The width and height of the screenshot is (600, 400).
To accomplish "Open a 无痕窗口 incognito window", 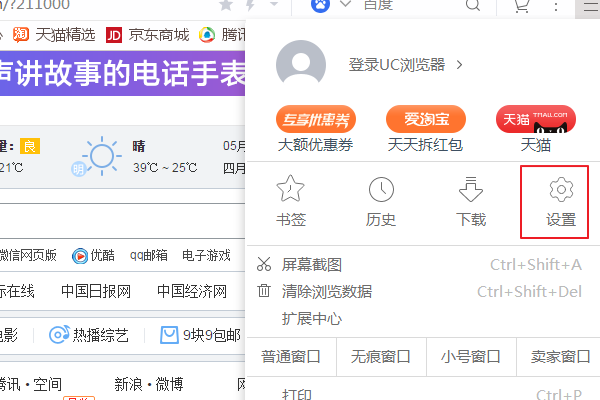I will 381,357.
